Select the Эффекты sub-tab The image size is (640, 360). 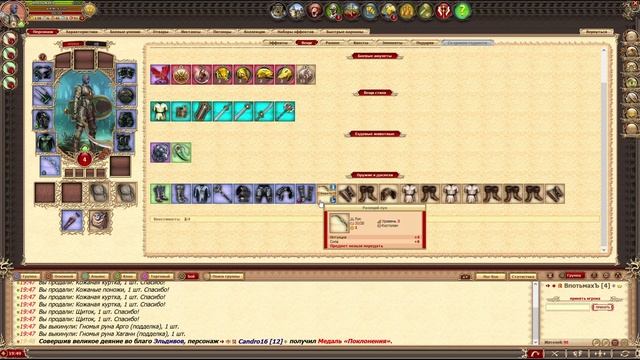(x=278, y=42)
